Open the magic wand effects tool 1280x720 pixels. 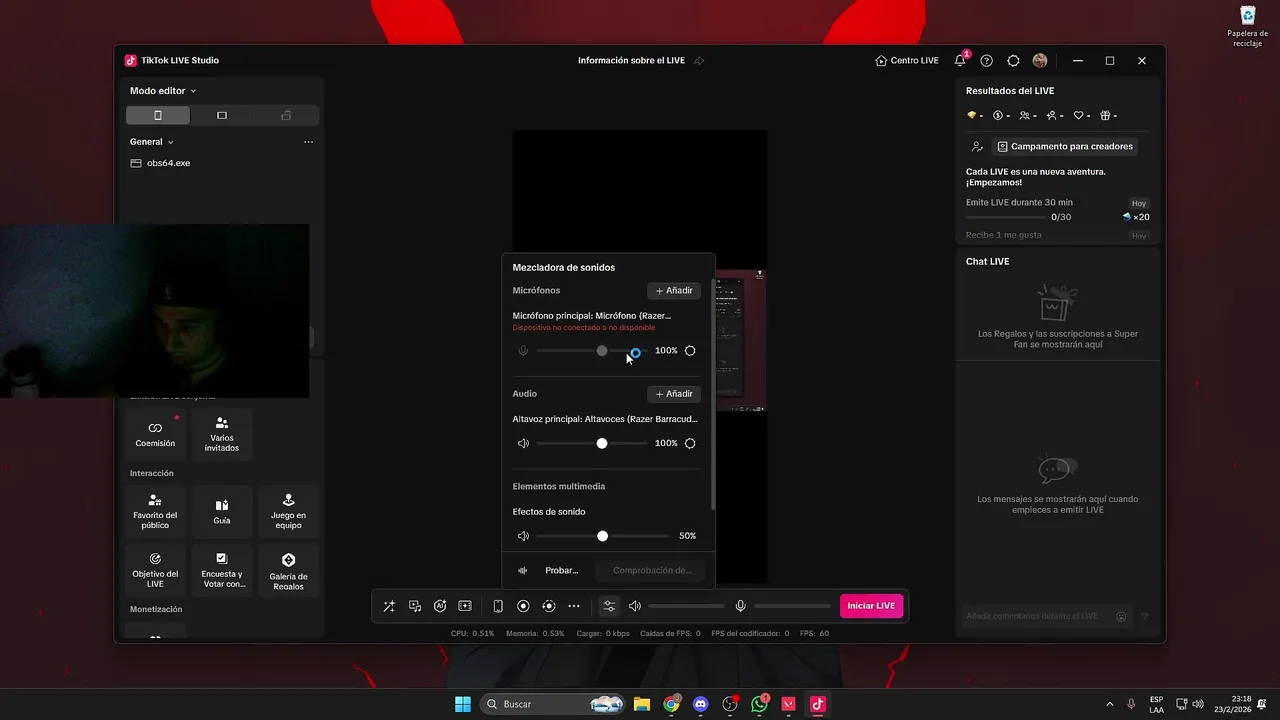pos(389,606)
